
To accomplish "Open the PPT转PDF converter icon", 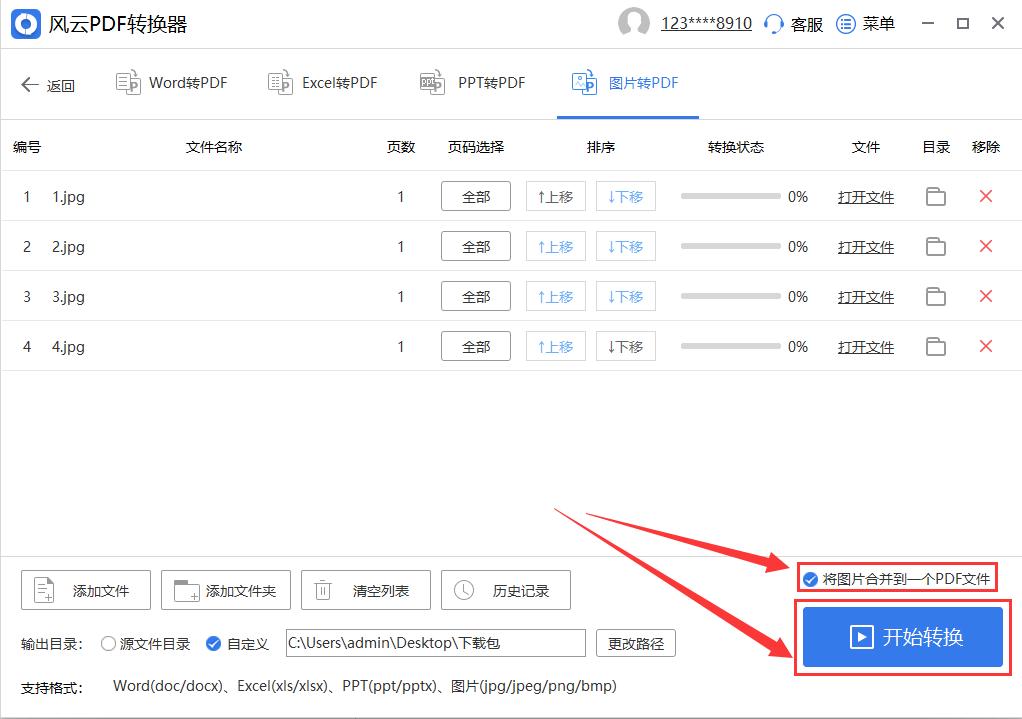I will 432,83.
